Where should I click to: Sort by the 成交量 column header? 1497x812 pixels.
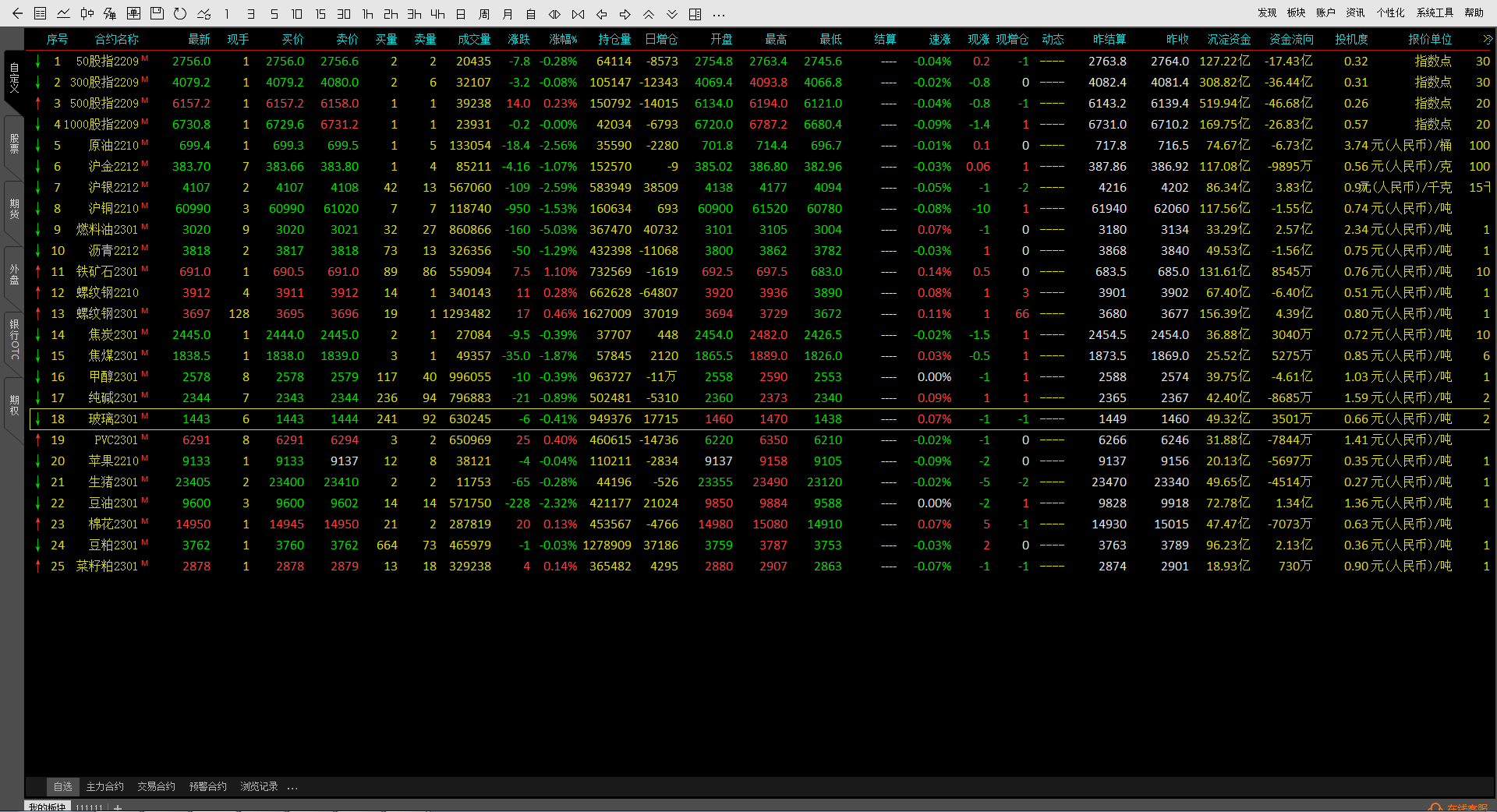(x=474, y=39)
